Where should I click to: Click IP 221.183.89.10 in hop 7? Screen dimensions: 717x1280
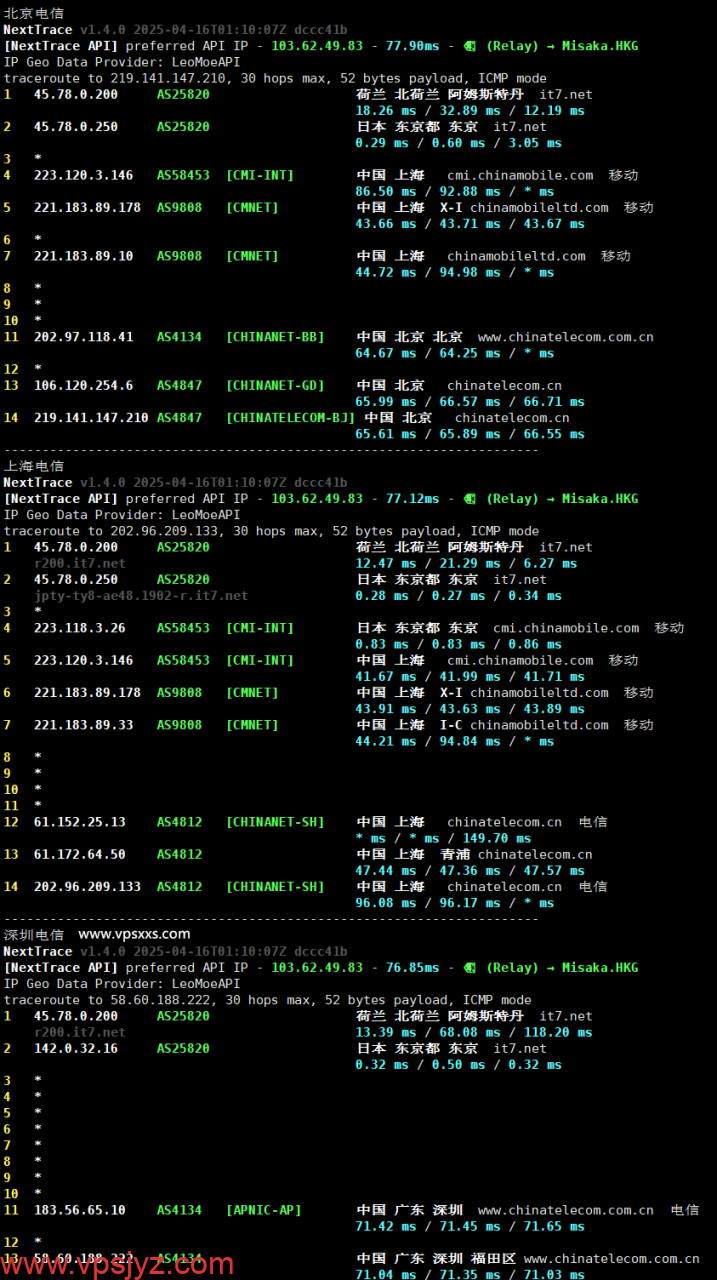pyautogui.click(x=83, y=256)
